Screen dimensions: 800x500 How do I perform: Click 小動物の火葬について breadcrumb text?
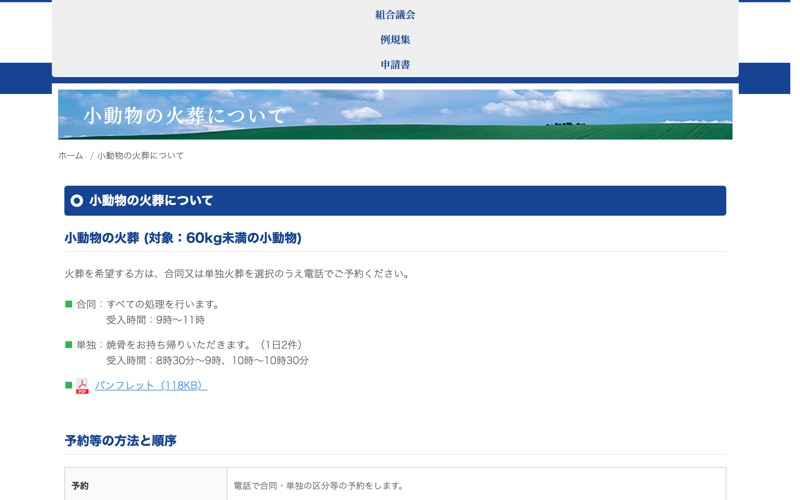(140, 156)
